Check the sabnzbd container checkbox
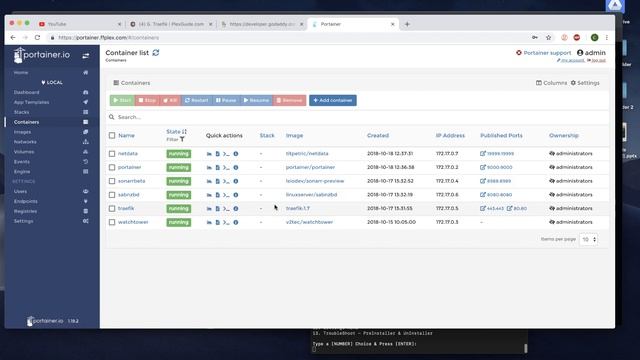 click(x=112, y=195)
